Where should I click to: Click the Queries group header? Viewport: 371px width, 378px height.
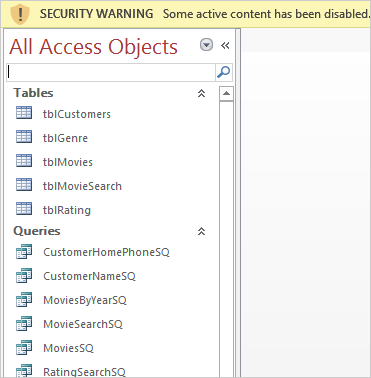(x=37, y=231)
